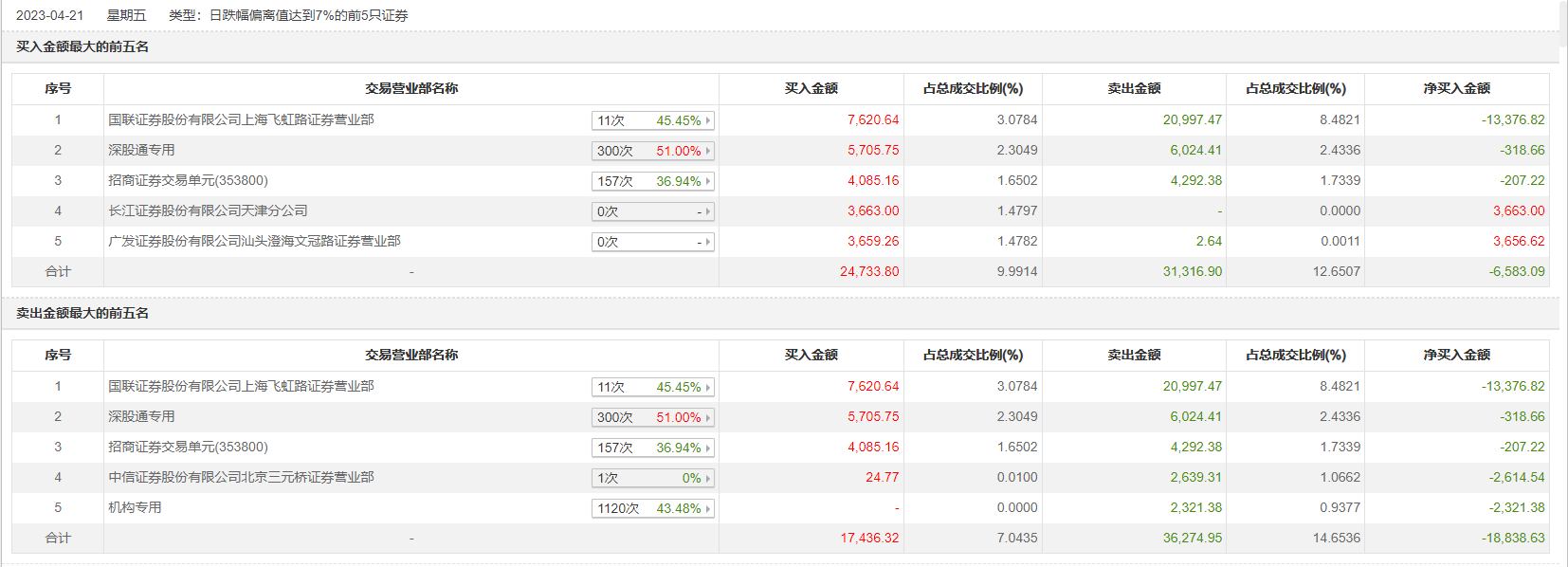The image size is (1568, 567).
Task: Expand the 1次 0% box for 中信证券北京三元桥
Action: 707,478
